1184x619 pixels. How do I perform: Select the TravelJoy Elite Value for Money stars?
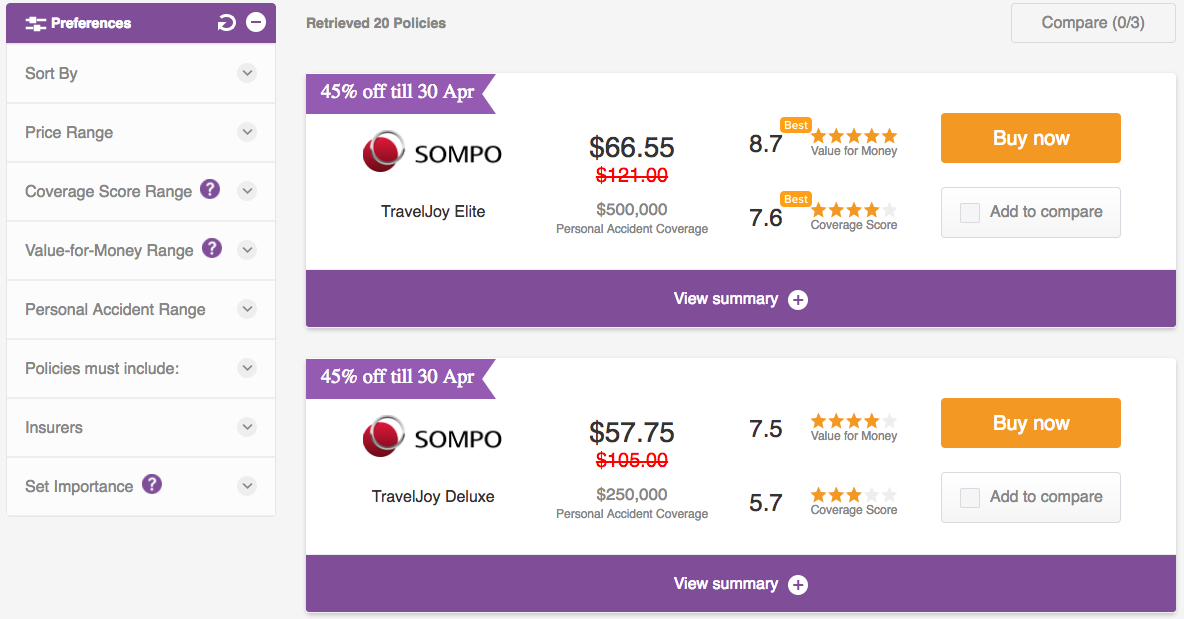tap(854, 136)
